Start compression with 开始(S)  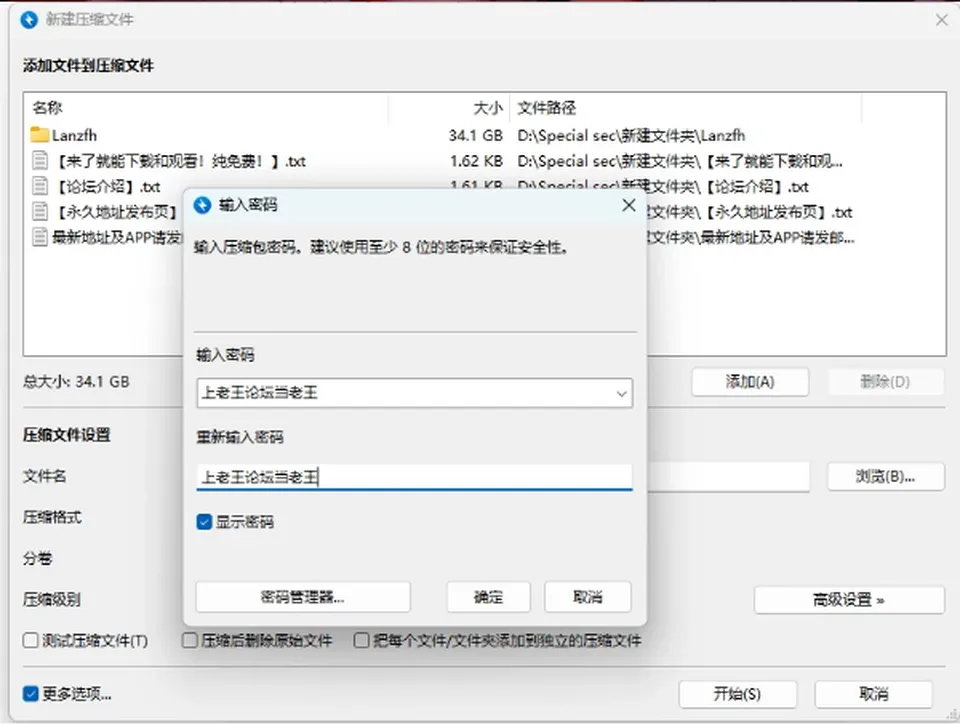click(738, 694)
